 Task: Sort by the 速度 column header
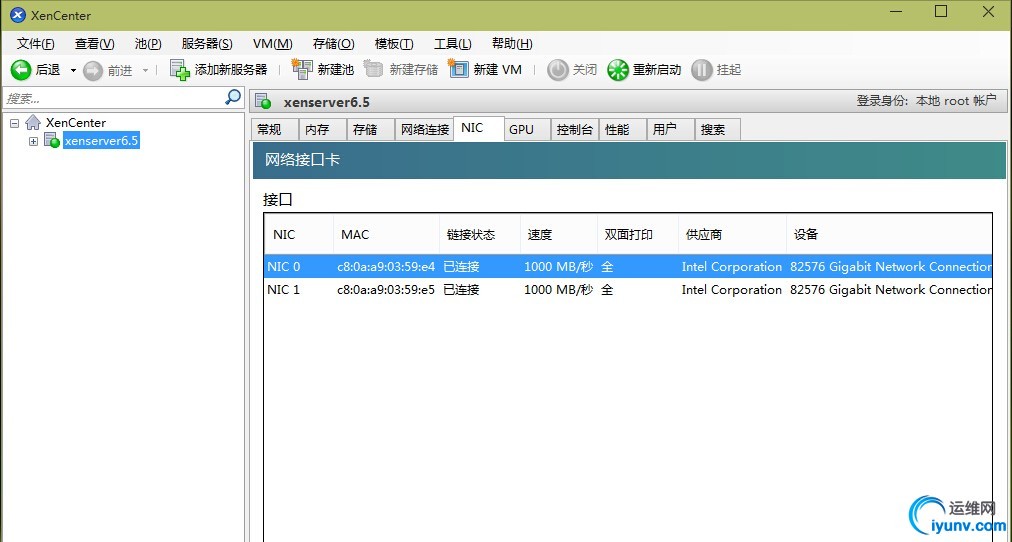pyautogui.click(x=558, y=234)
